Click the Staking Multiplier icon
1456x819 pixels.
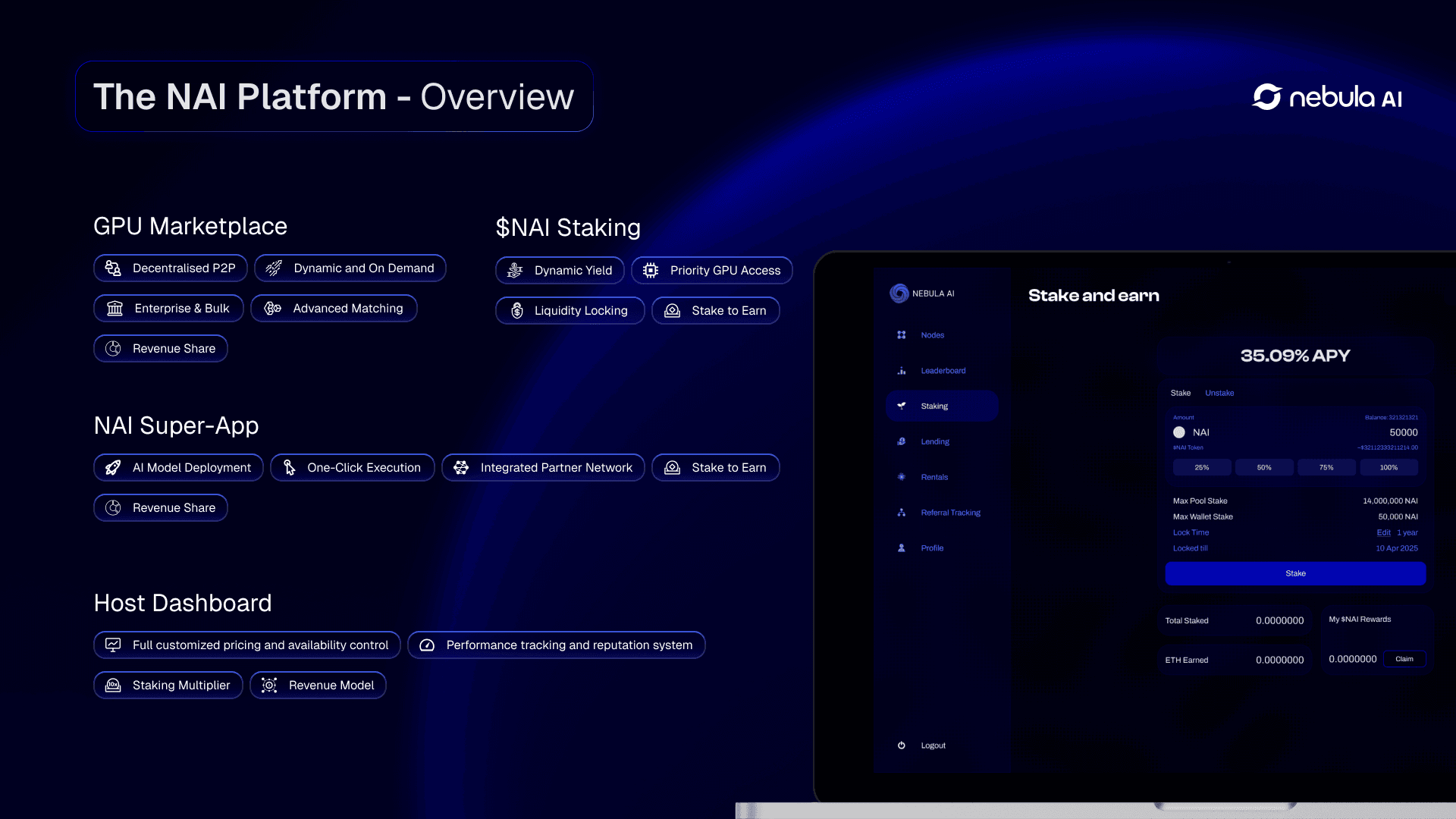[113, 686]
